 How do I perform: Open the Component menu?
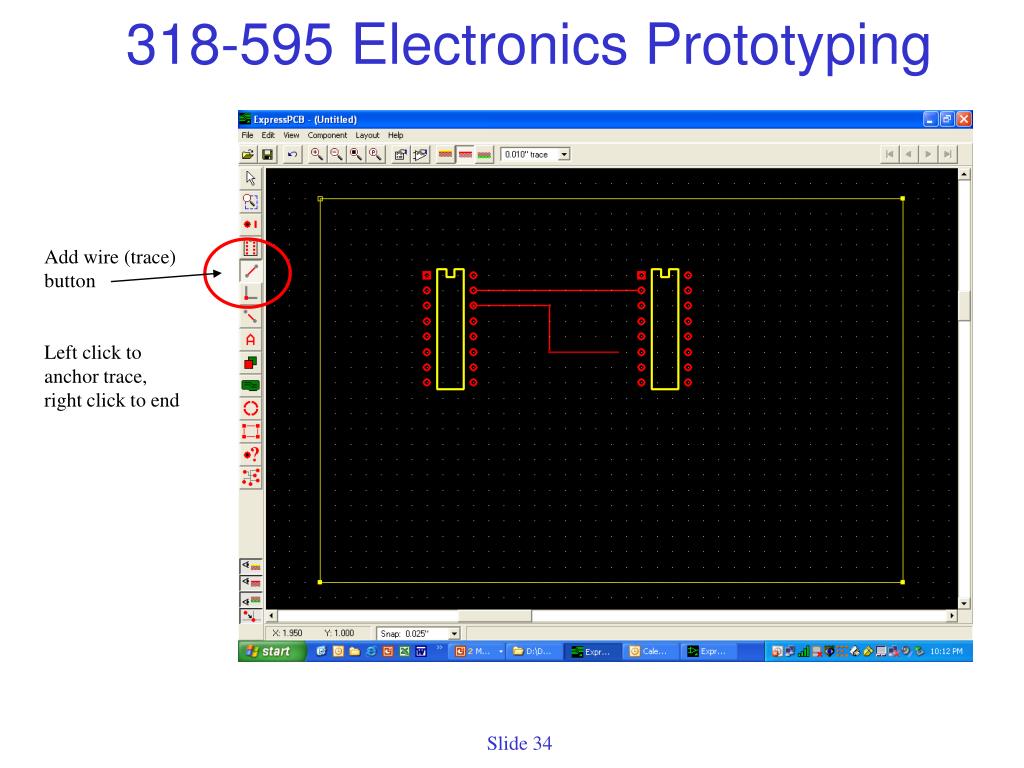[x=327, y=135]
